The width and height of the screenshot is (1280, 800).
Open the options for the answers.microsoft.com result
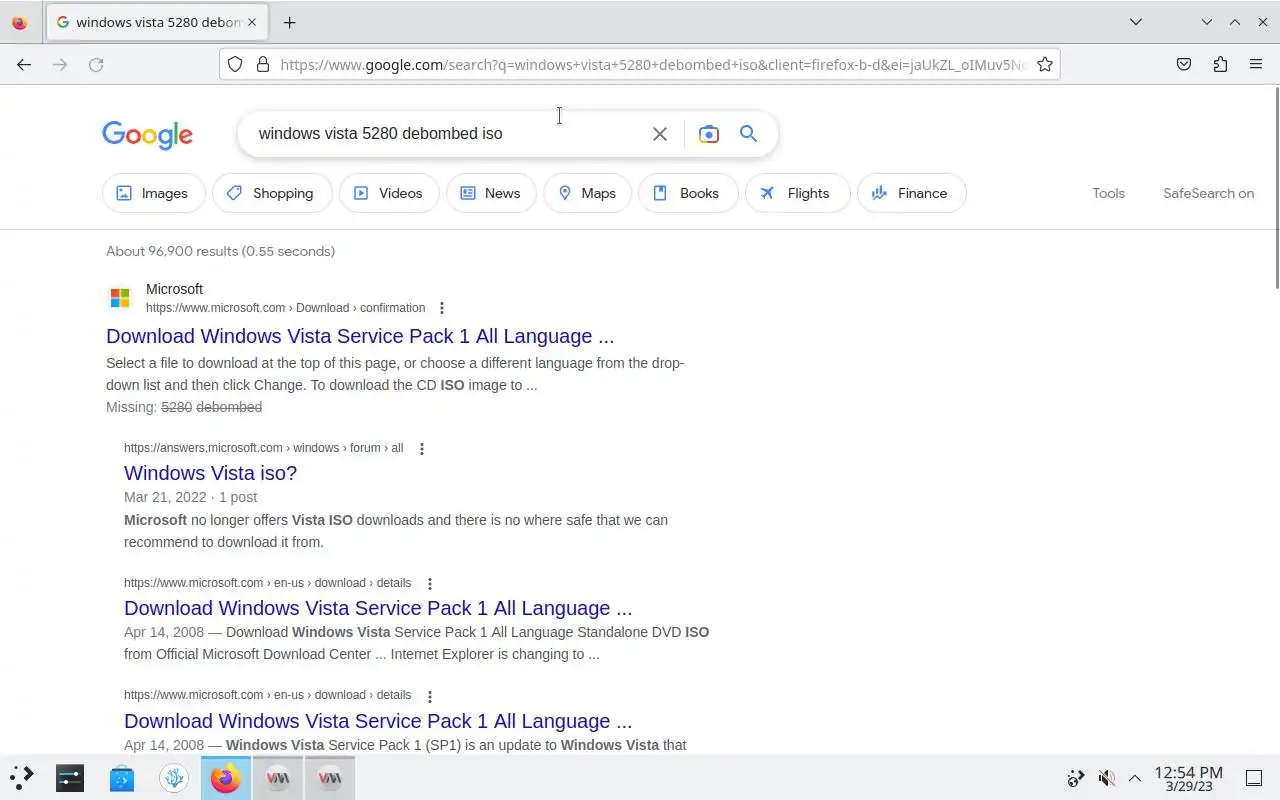pos(422,449)
